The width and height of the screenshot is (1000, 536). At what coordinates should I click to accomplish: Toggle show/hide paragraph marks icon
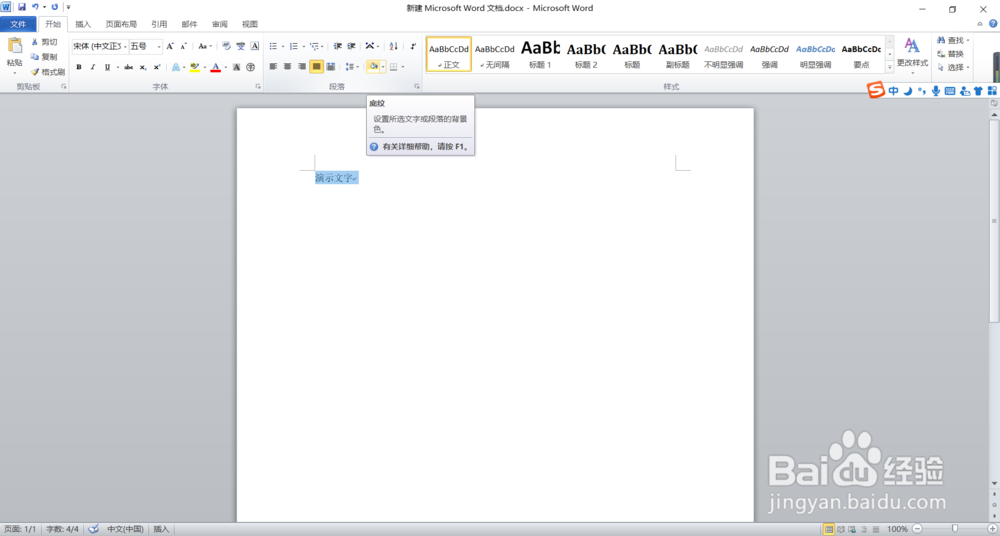tap(413, 46)
